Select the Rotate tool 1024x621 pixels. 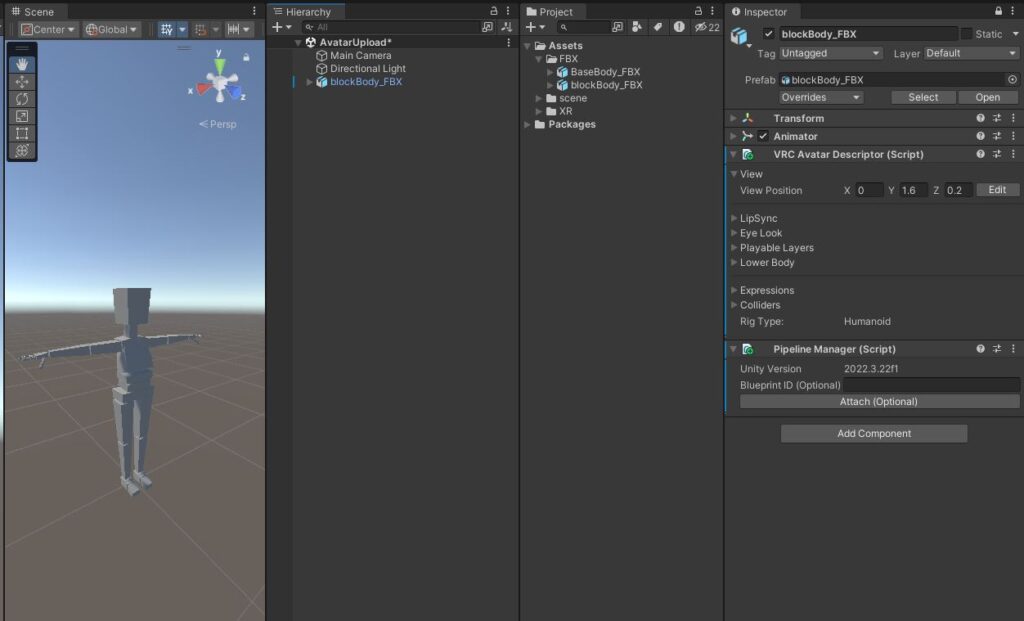coord(22,99)
